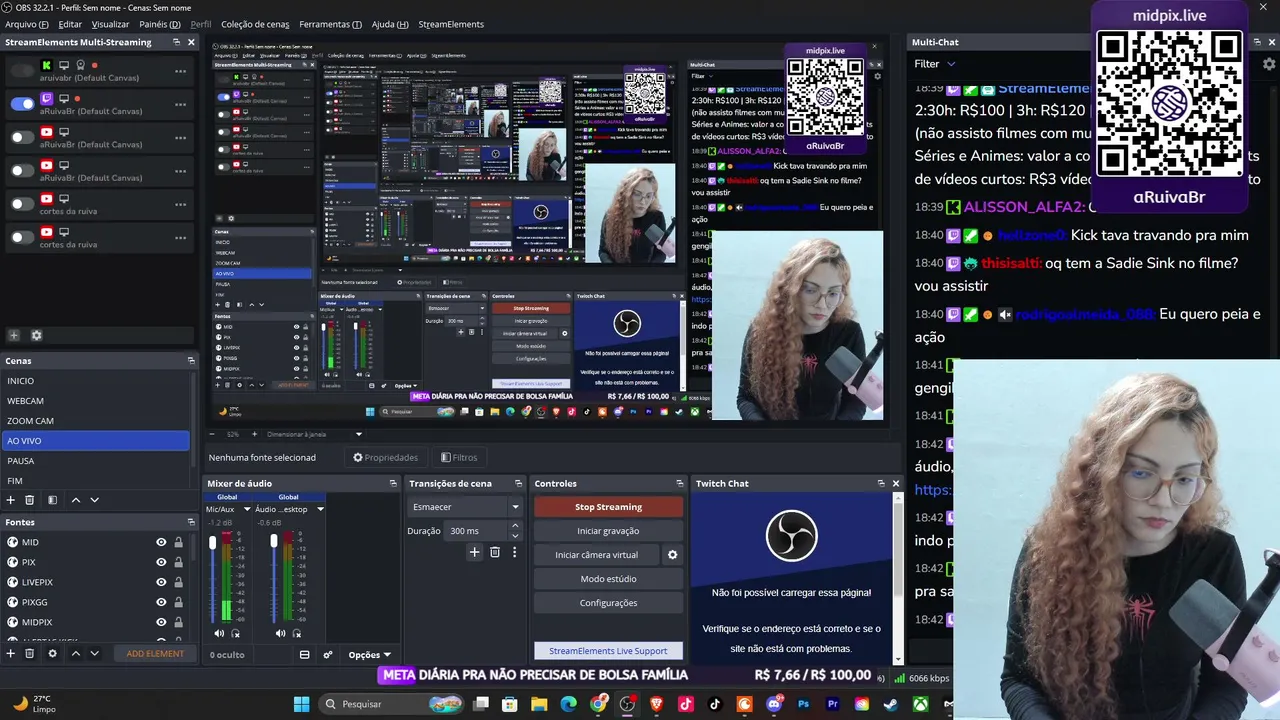Open the transition properties three-dot menu
This screenshot has height=720, width=1280.
point(515,552)
